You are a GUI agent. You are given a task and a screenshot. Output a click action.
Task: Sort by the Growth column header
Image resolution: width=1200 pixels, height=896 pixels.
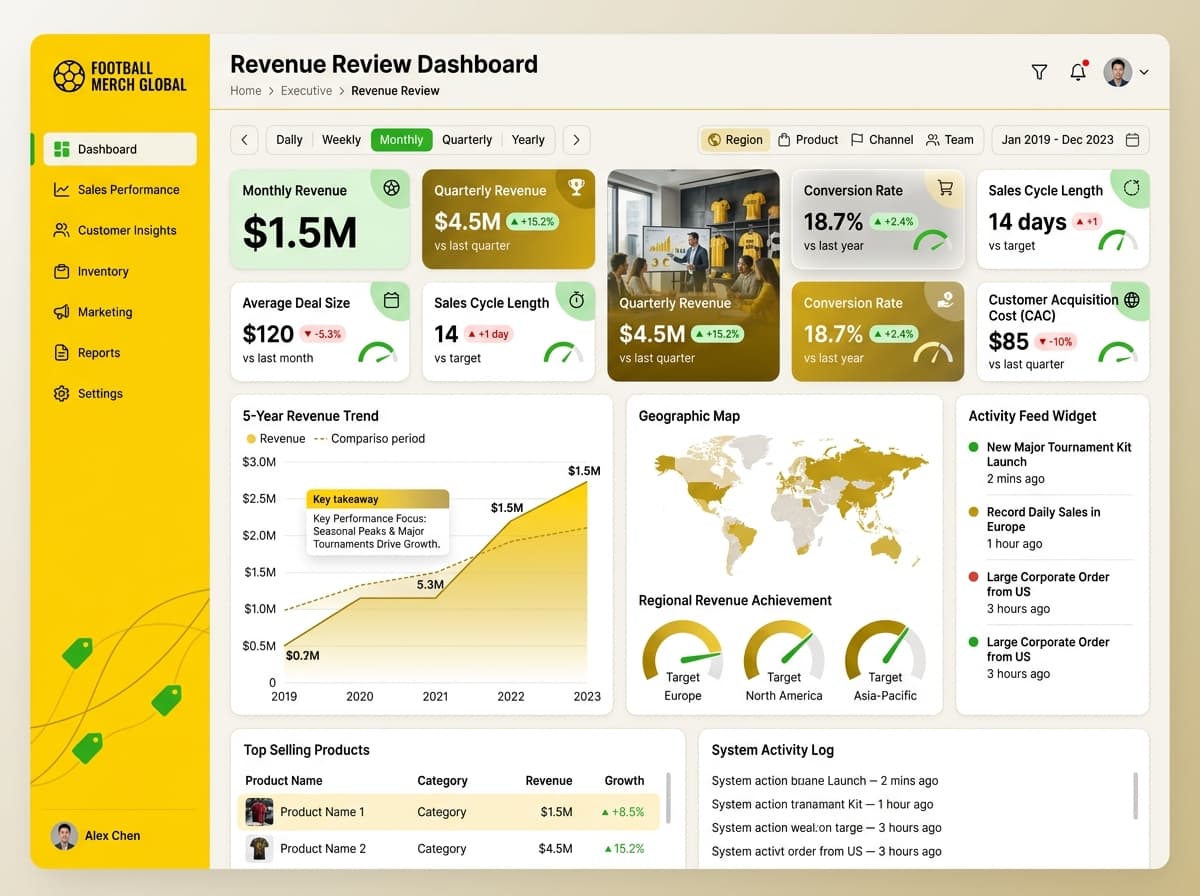click(624, 780)
